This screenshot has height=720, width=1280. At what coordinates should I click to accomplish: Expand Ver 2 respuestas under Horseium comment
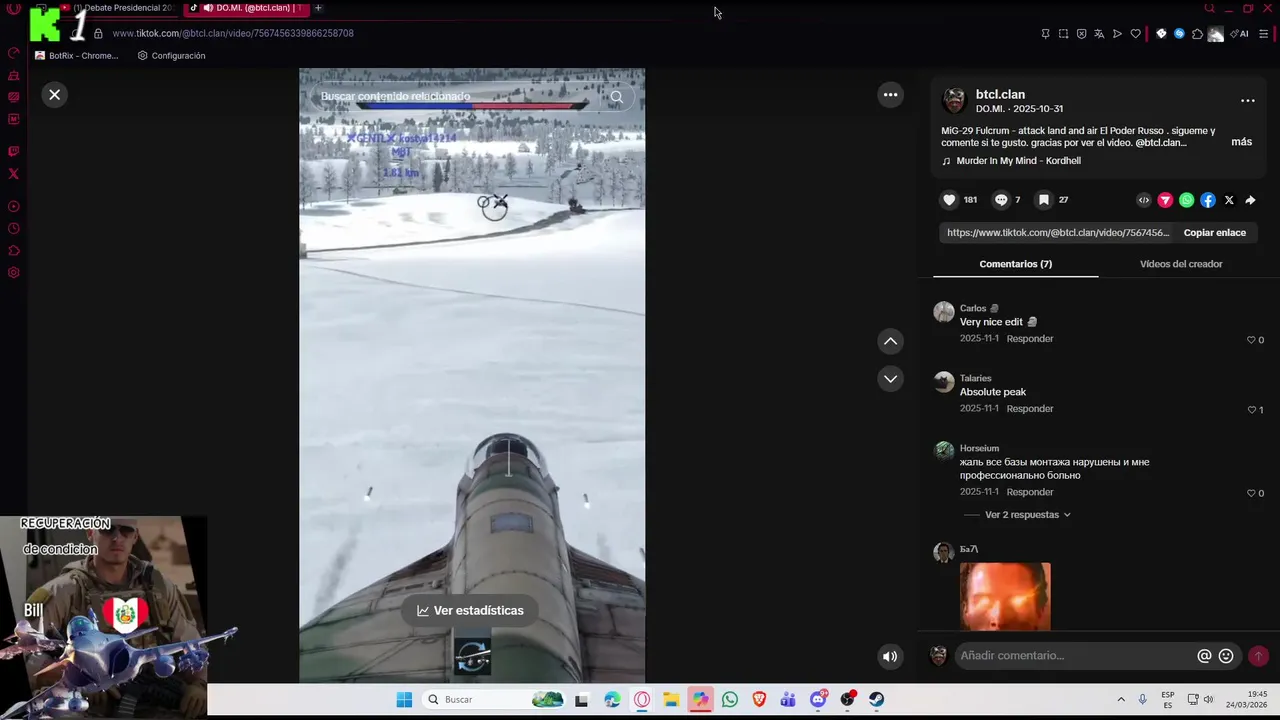coord(1028,515)
